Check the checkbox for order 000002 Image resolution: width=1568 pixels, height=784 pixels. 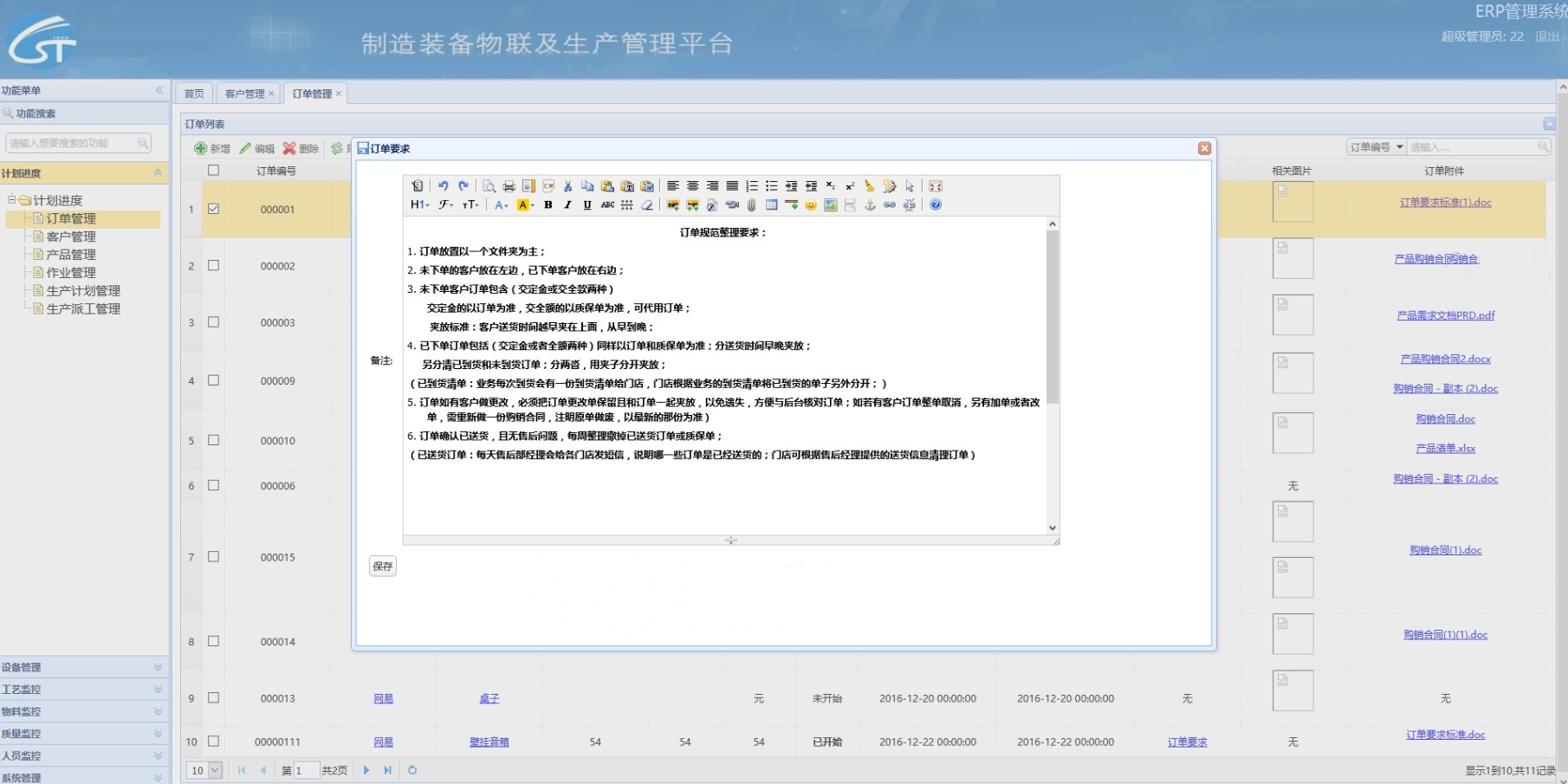coord(213,266)
